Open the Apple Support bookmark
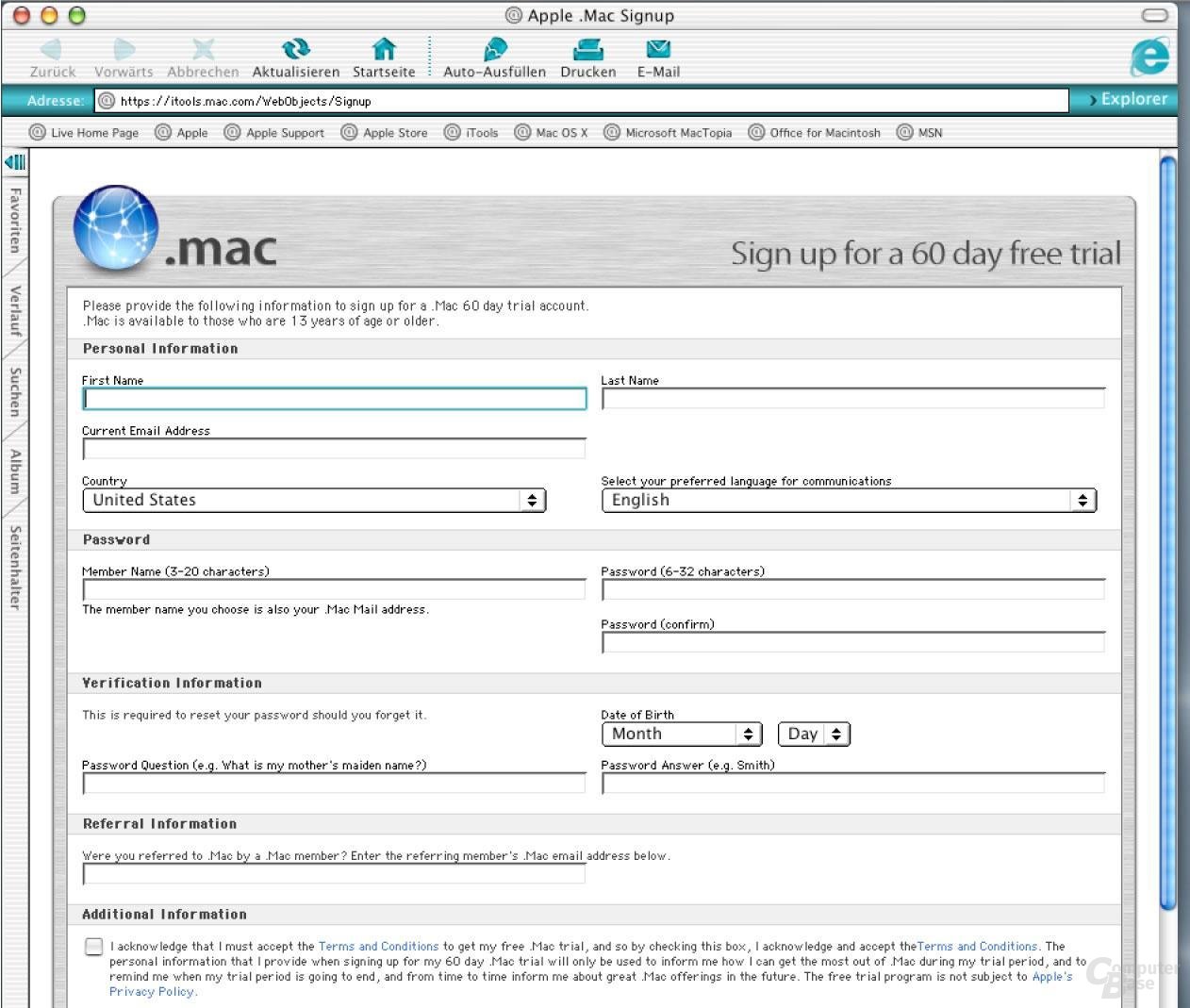1190x1008 pixels. click(x=274, y=132)
